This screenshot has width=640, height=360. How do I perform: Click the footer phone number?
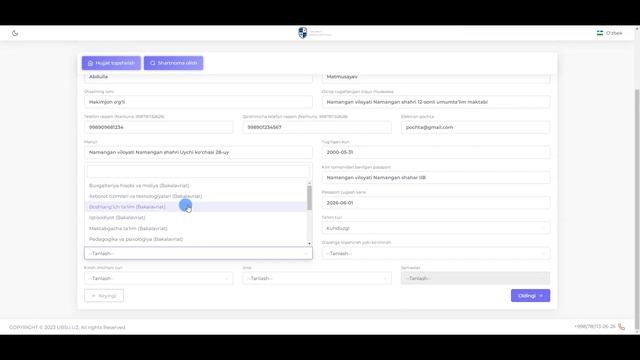click(595, 327)
